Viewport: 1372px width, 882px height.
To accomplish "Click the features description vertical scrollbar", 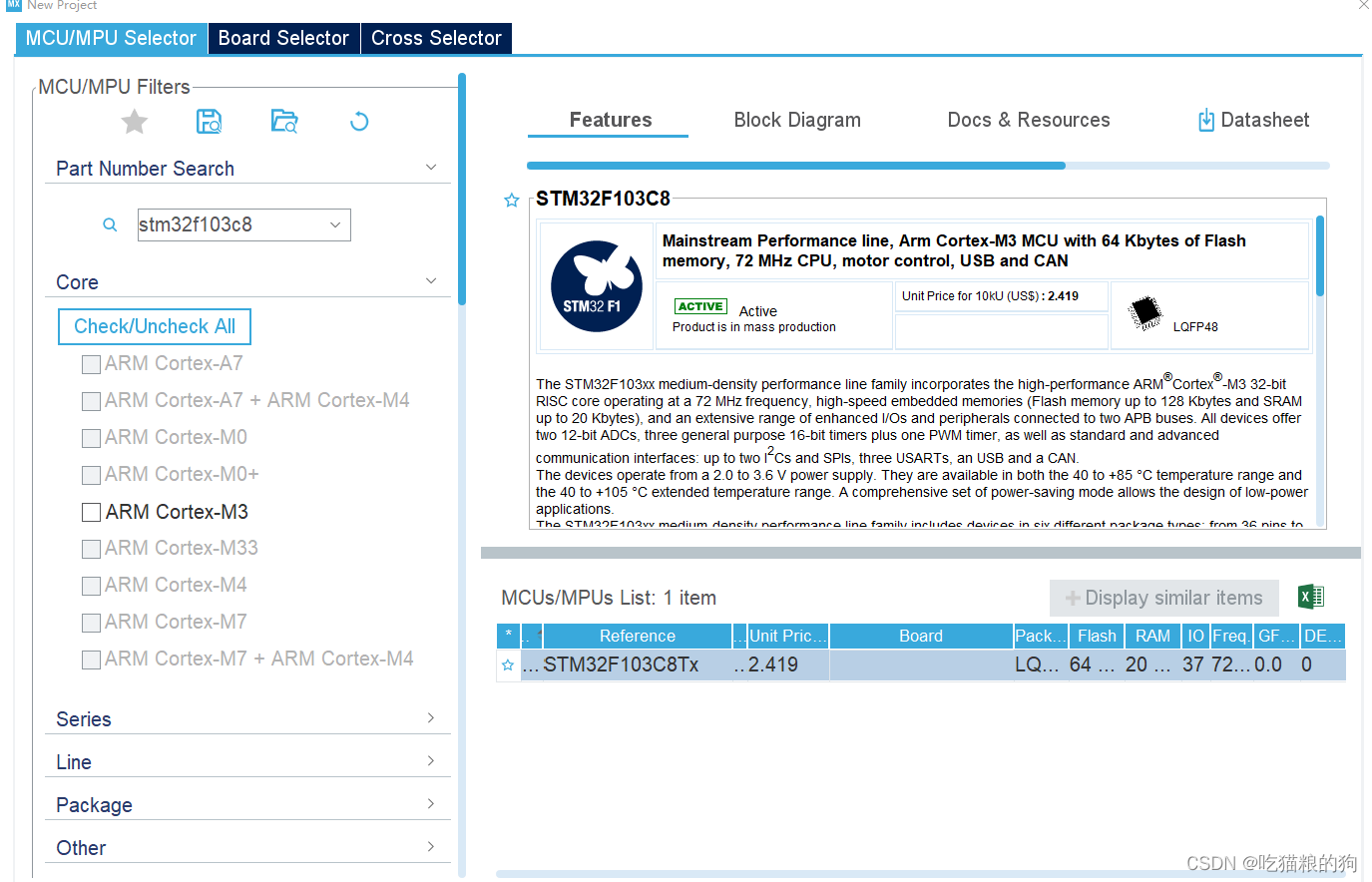I will pyautogui.click(x=1320, y=256).
